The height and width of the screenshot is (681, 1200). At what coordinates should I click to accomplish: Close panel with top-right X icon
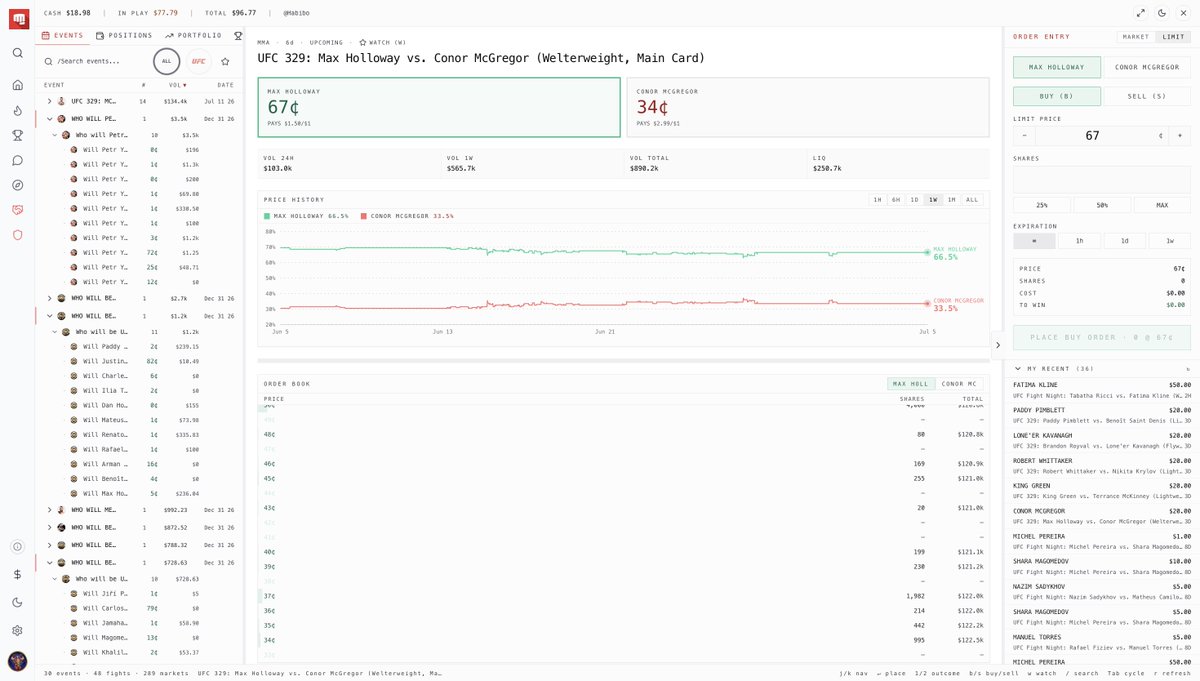[1182, 13]
